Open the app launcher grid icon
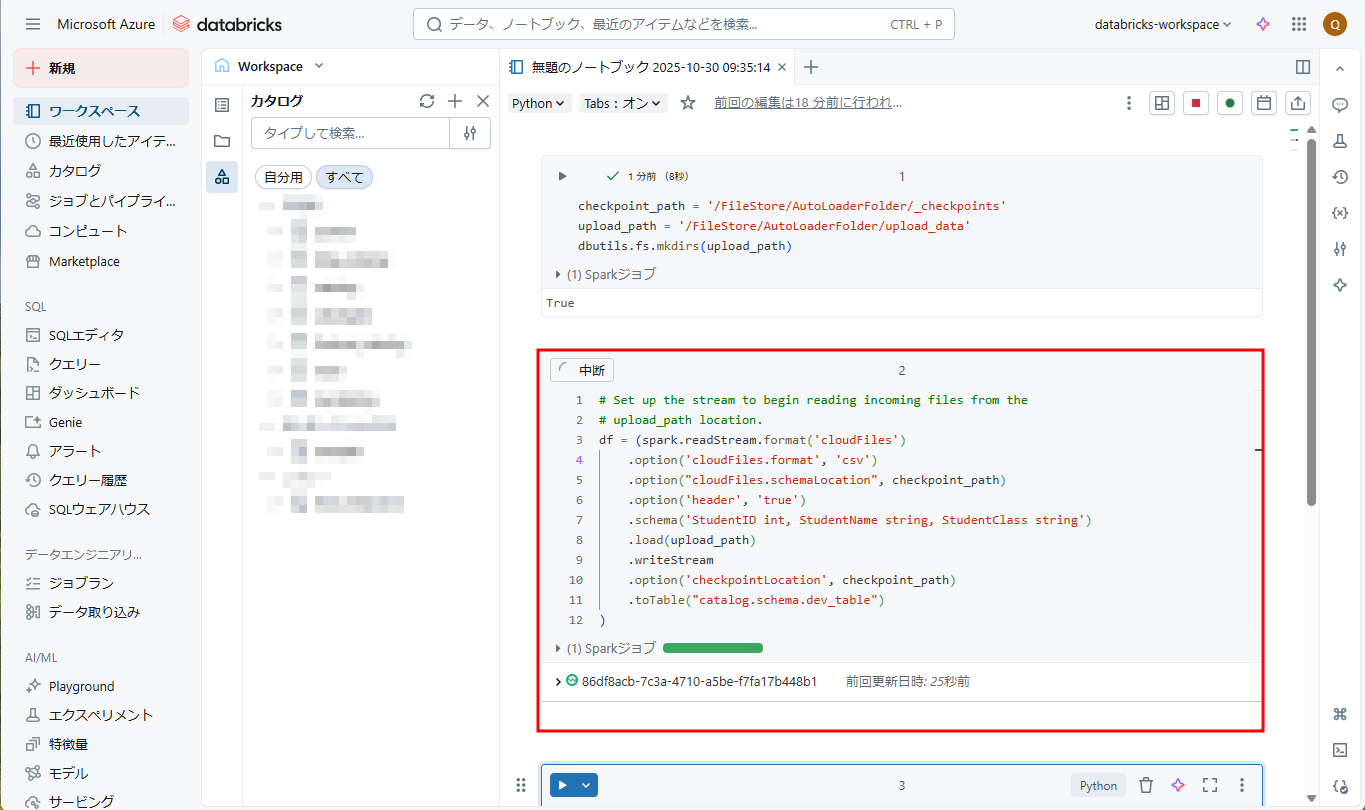The width and height of the screenshot is (1365, 810). click(x=1299, y=24)
